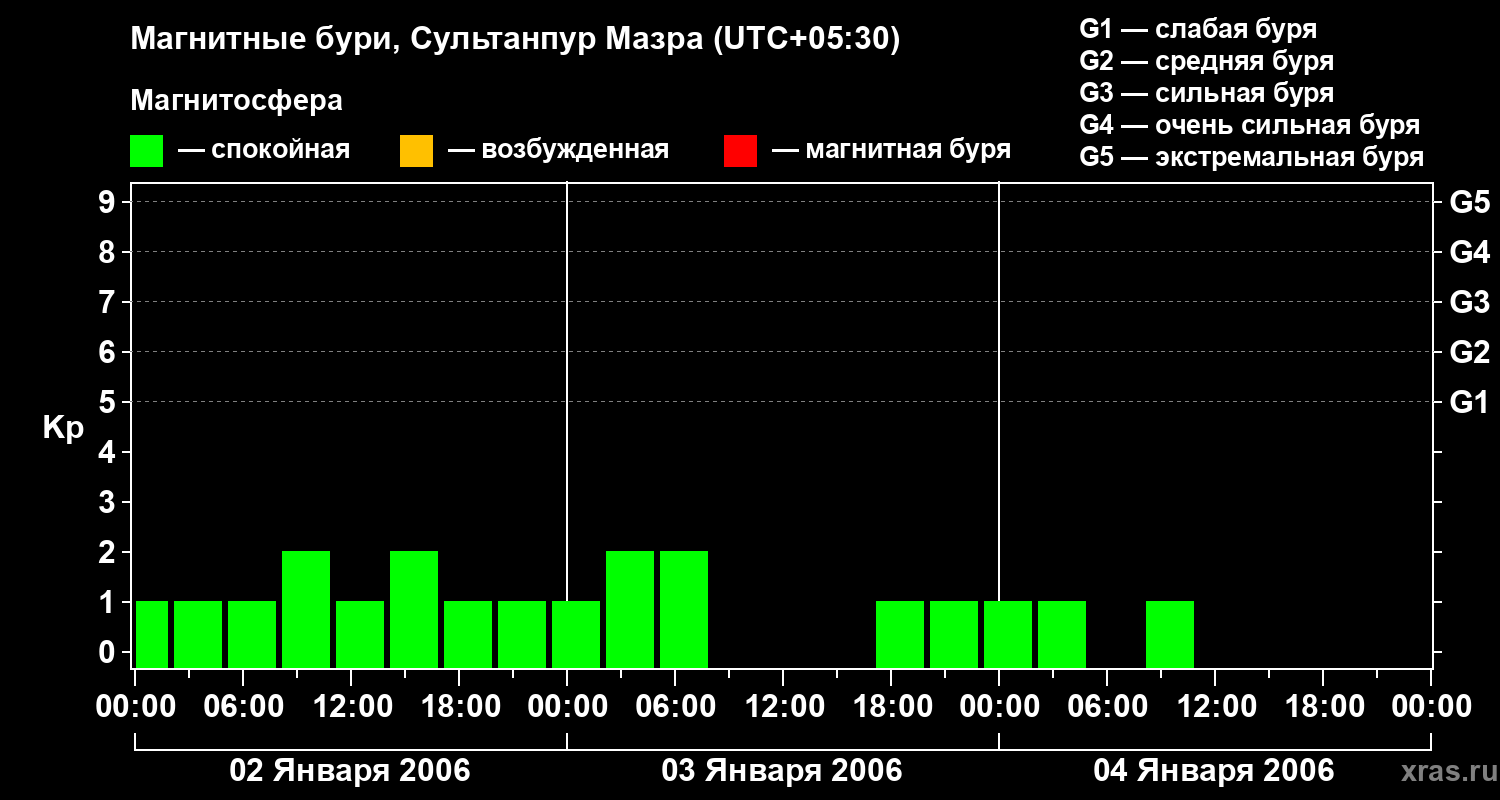Viewport: 1500px width, 800px height.
Task: Click '06:00' tick label under 03 Января
Action: pos(675,707)
